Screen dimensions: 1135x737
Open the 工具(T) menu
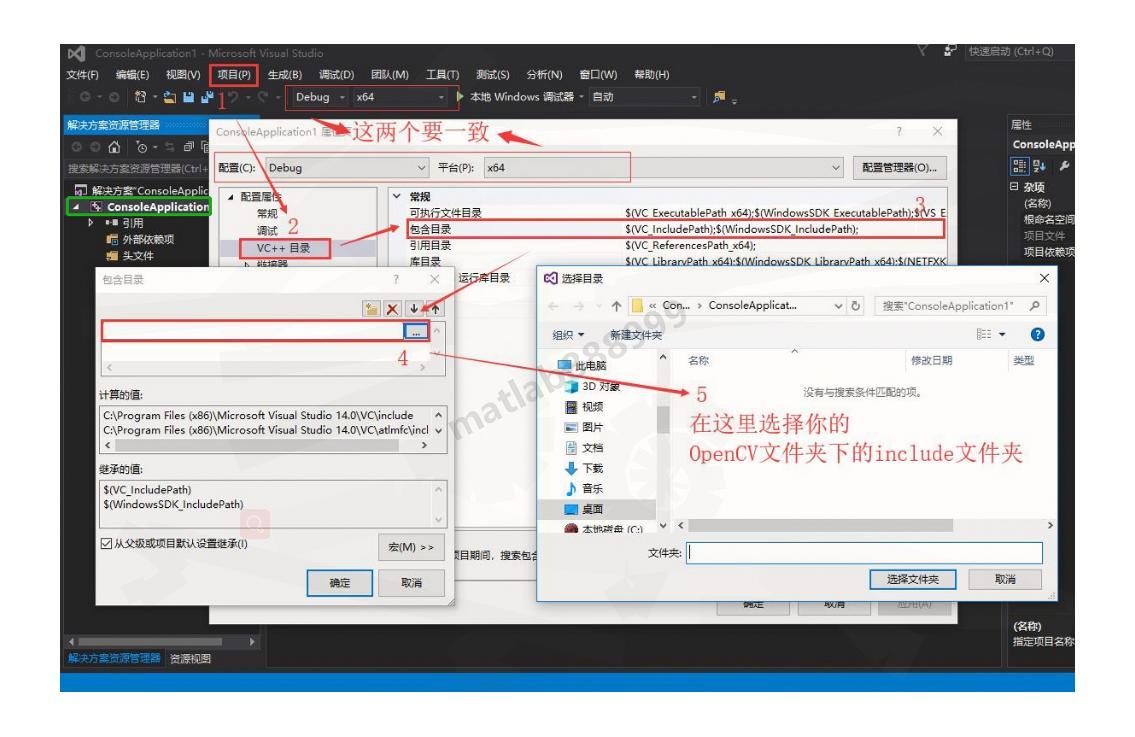[x=442, y=75]
